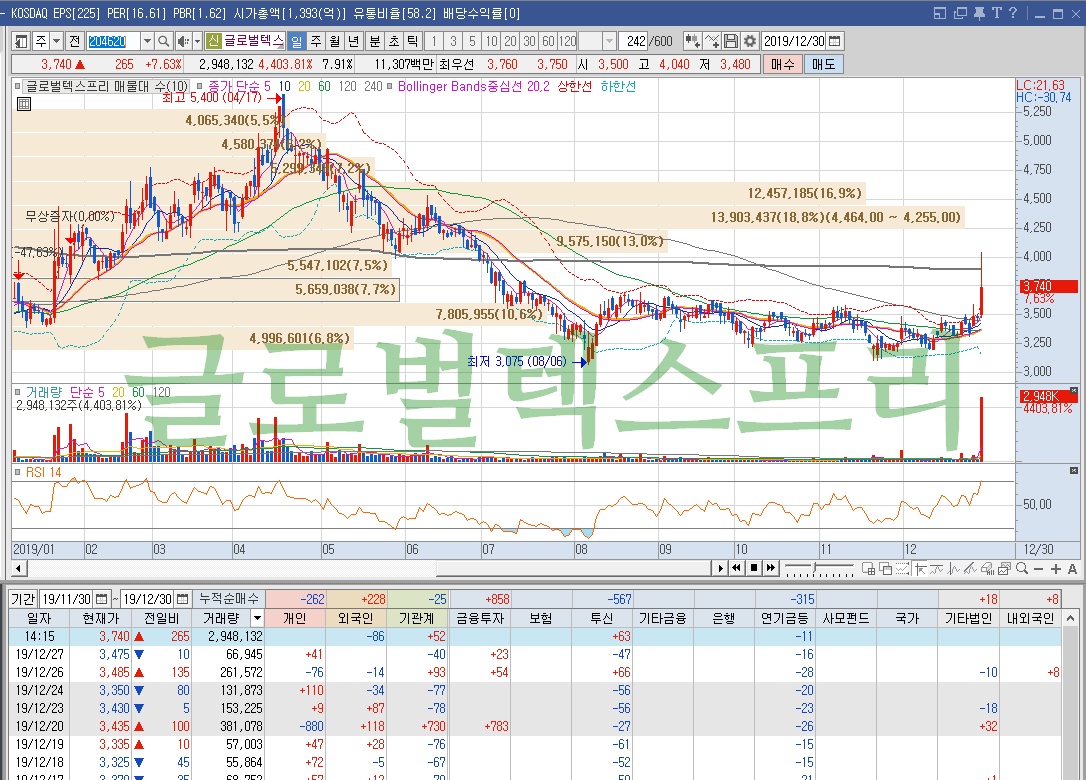
Task: Open the dropdown arrow next to 주 button
Action: [57, 42]
